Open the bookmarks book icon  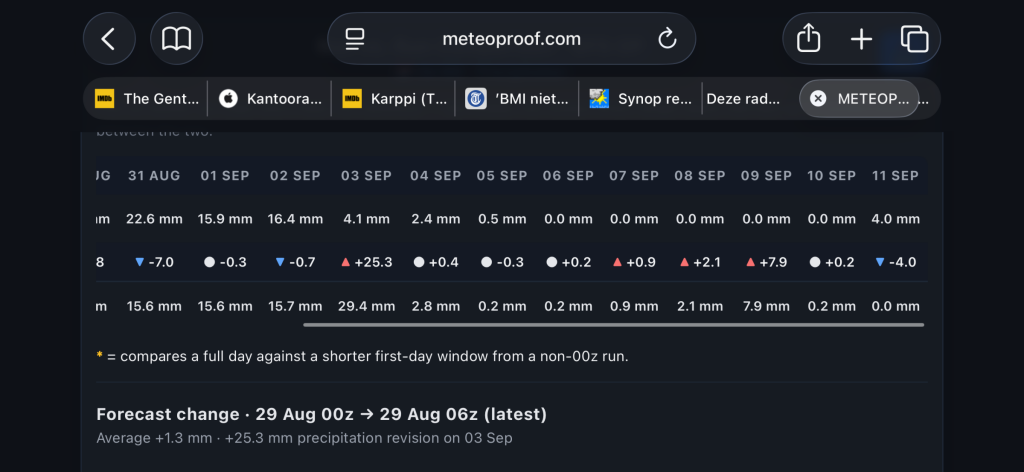coord(176,39)
